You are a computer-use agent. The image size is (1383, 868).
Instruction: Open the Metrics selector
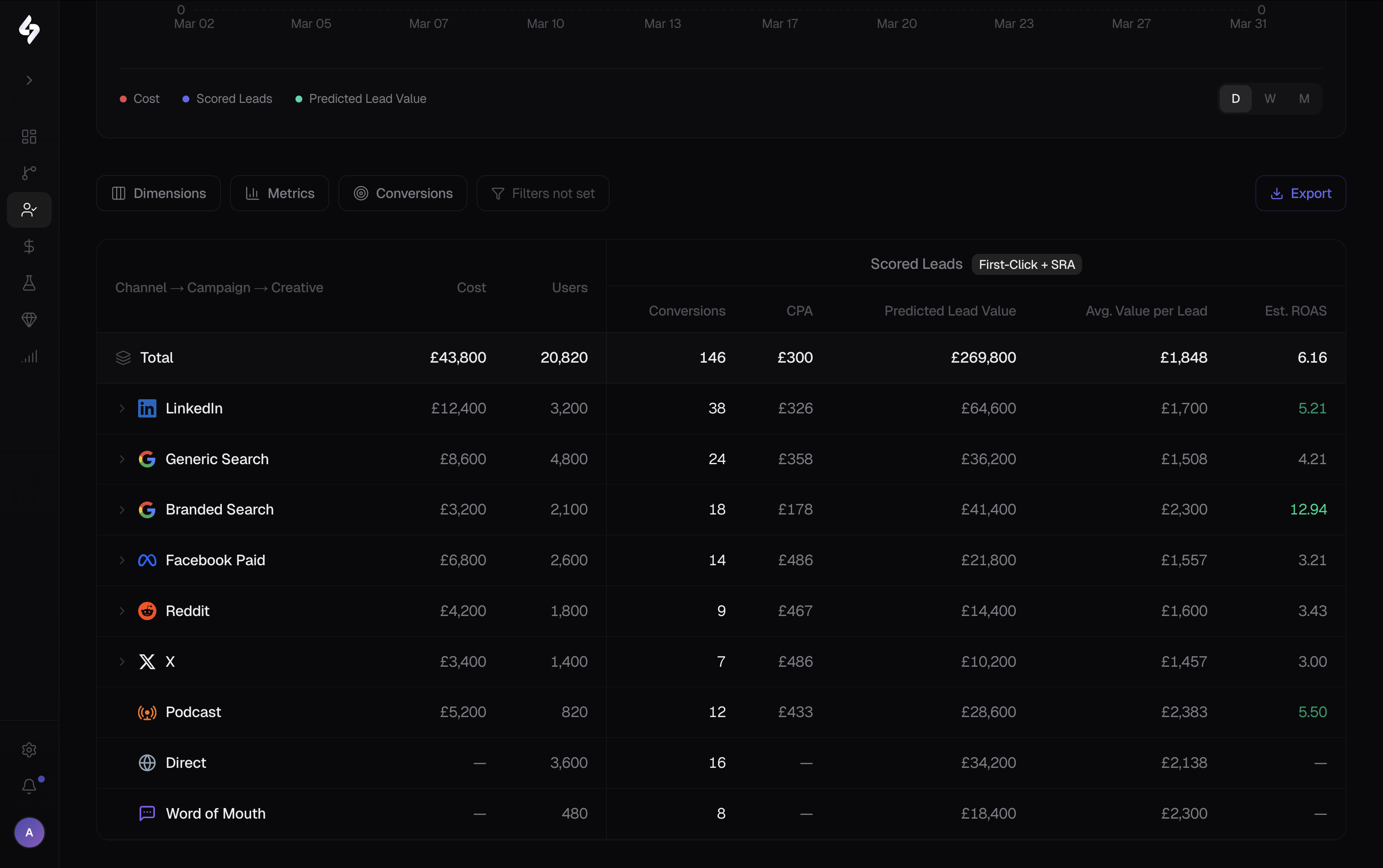[279, 193]
